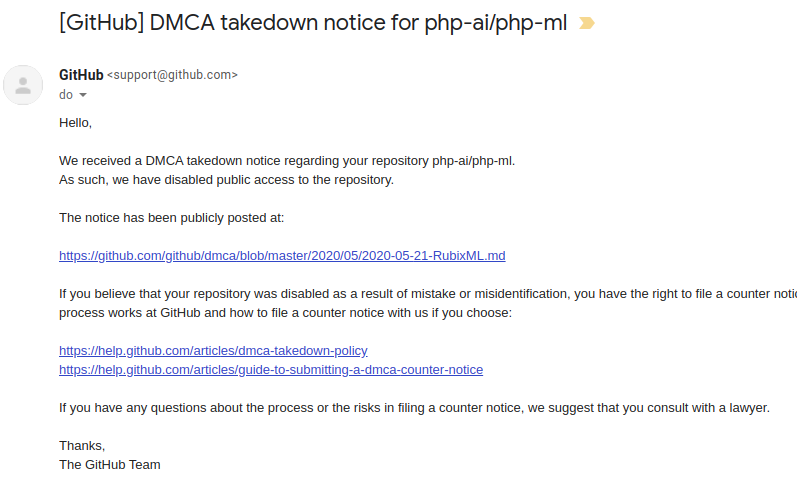The width and height of the screenshot is (797, 500).
Task: Click the 'We received a DMCA takedown' sentence
Action: click(x=287, y=161)
